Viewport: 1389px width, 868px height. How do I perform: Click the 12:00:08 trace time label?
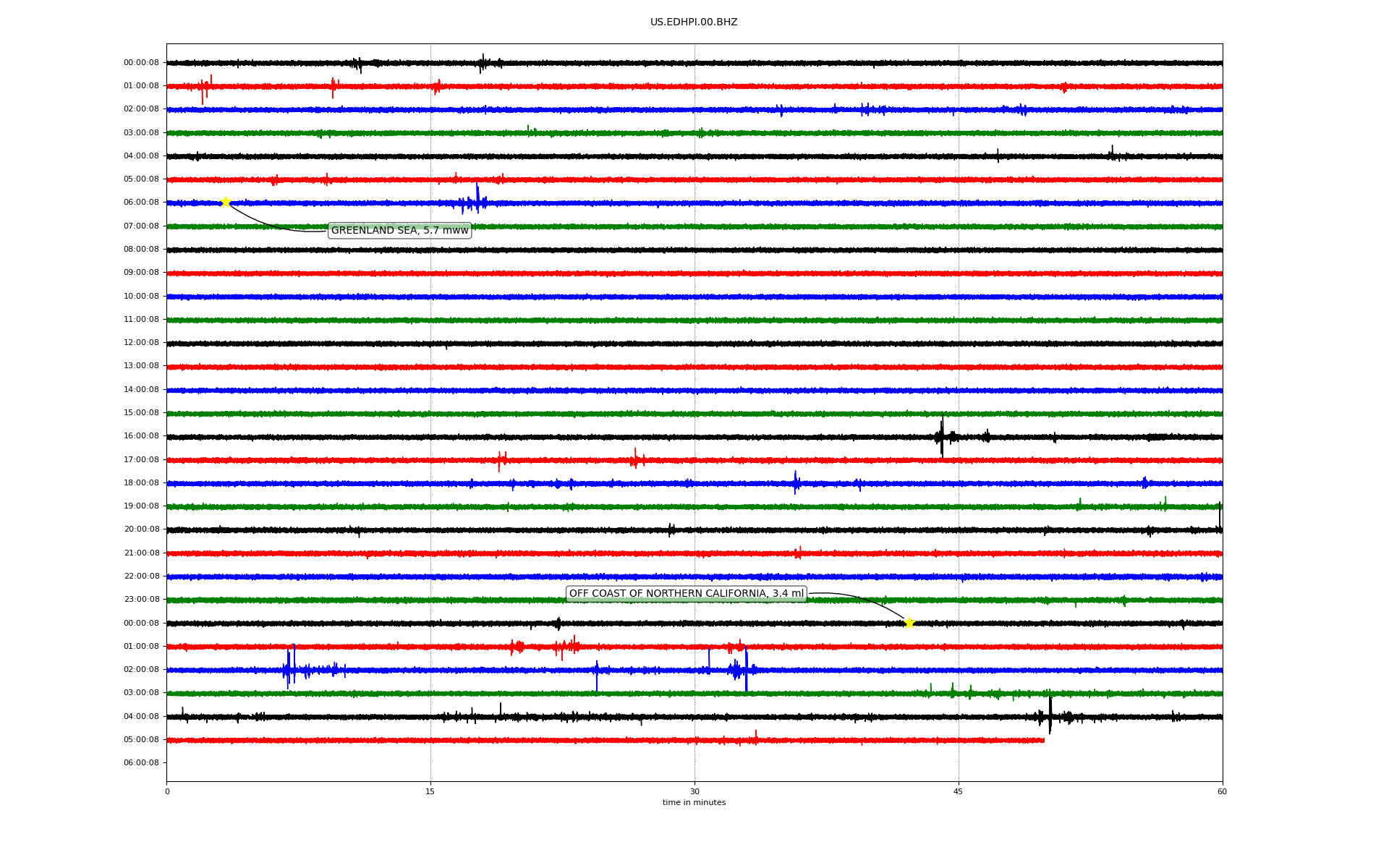pyautogui.click(x=141, y=343)
